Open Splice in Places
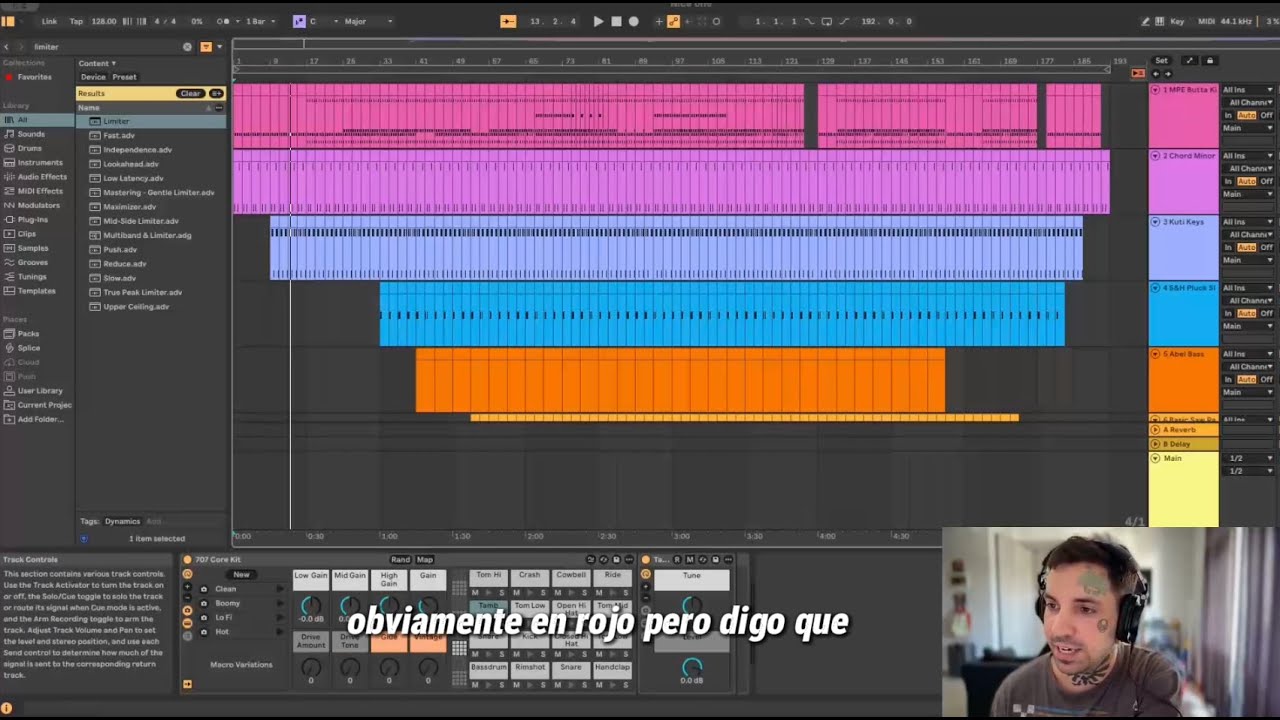This screenshot has width=1280, height=720. pos(29,348)
